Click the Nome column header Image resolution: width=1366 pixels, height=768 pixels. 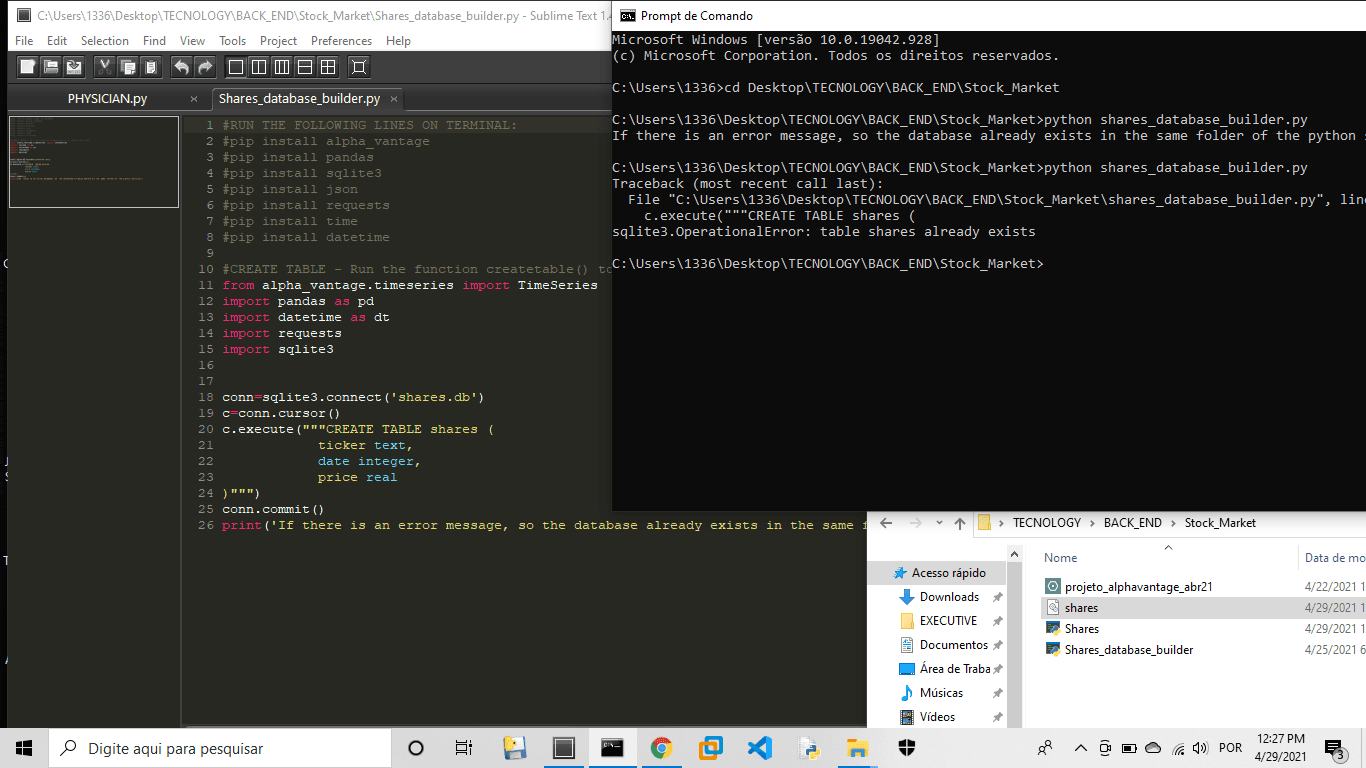tap(1061, 558)
